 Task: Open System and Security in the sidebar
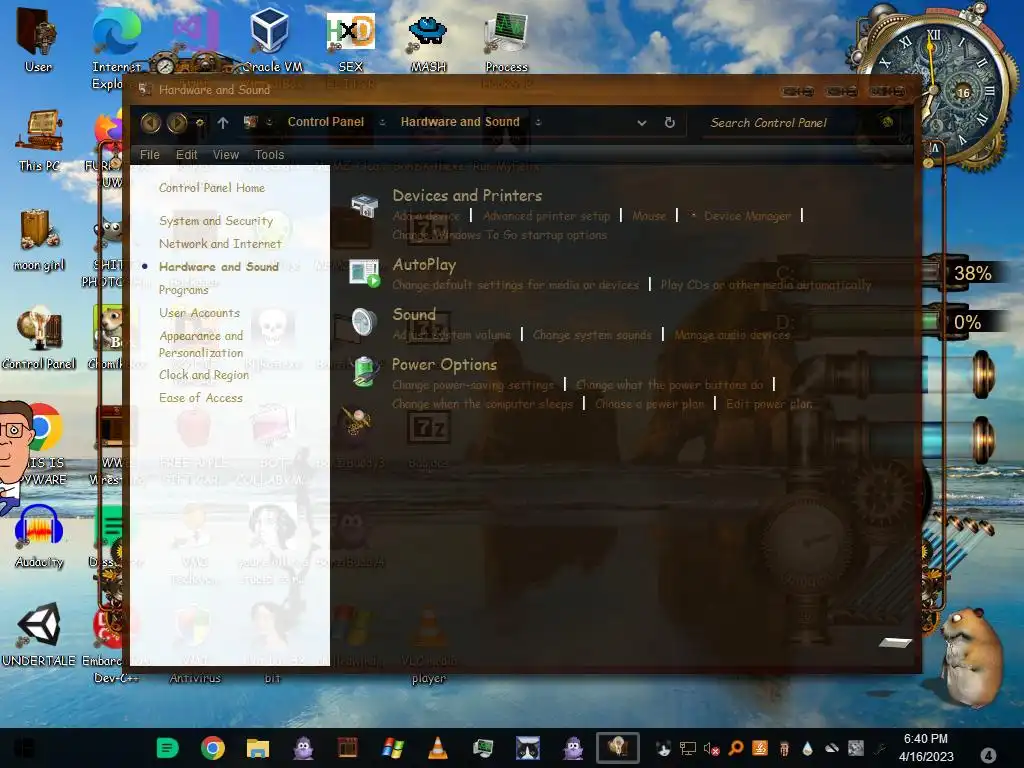pyautogui.click(x=216, y=221)
